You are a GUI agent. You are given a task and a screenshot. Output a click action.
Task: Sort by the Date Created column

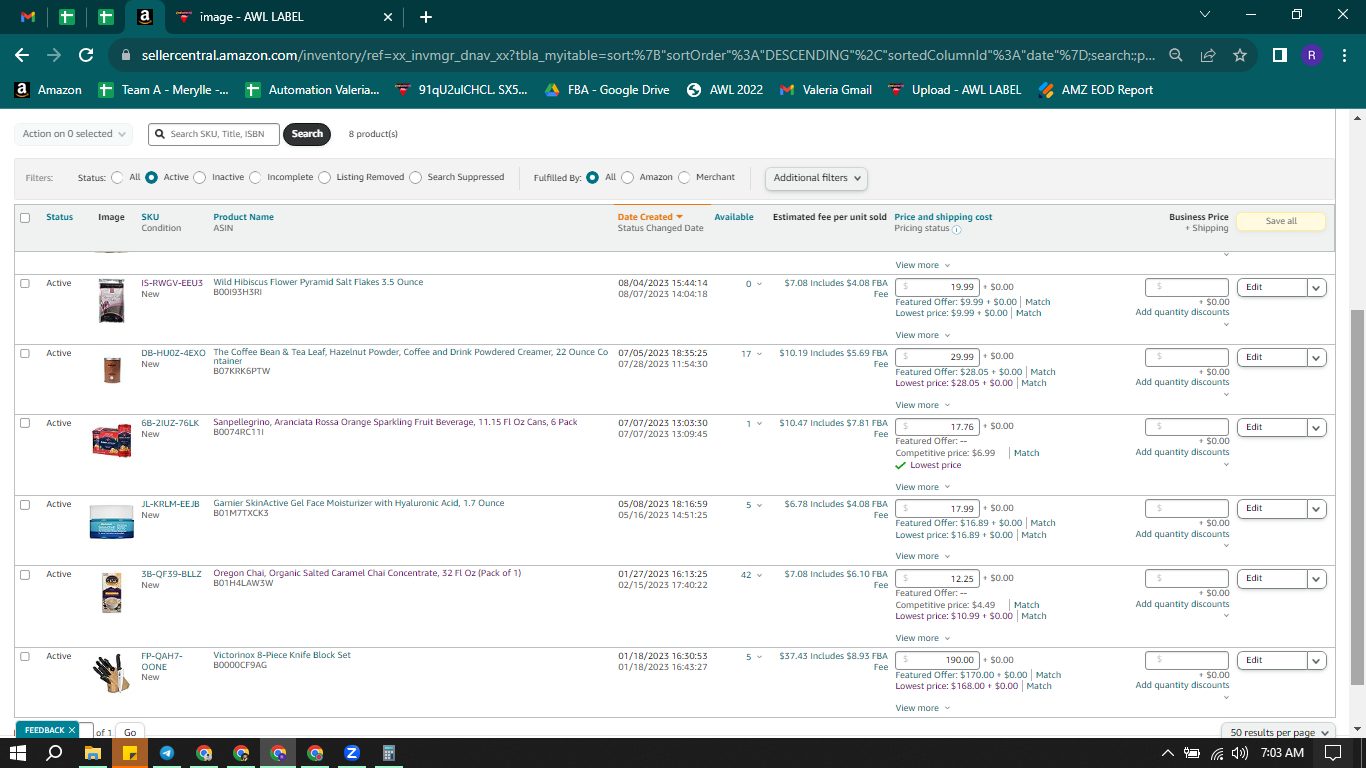(650, 217)
